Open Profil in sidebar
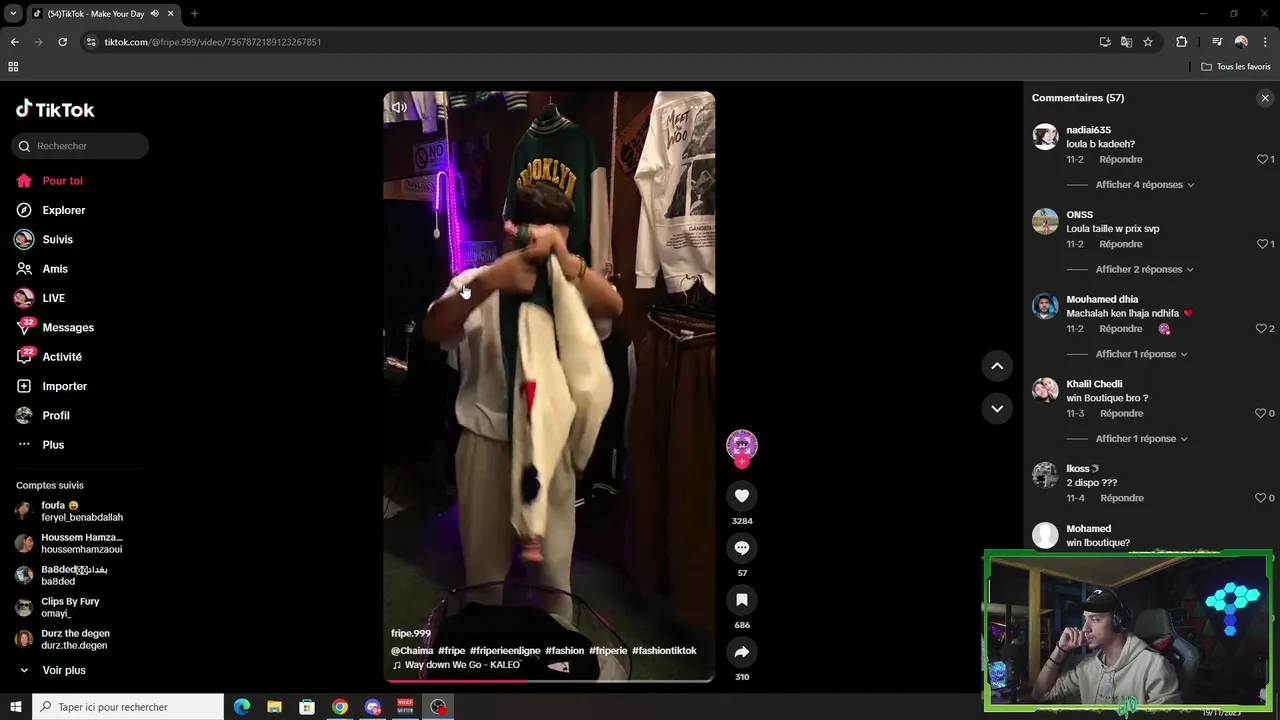Screen dimensions: 1280x720 click(56, 415)
